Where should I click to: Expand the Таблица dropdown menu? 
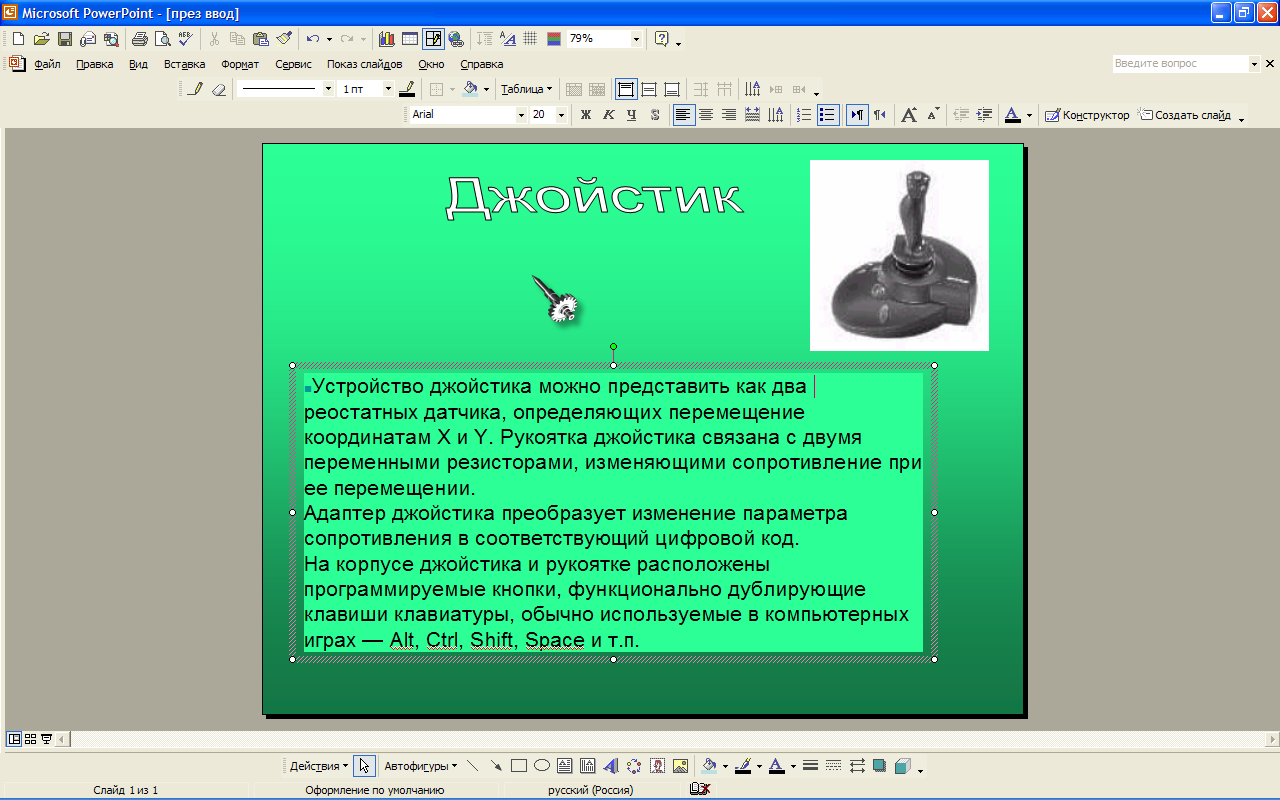pyautogui.click(x=526, y=89)
